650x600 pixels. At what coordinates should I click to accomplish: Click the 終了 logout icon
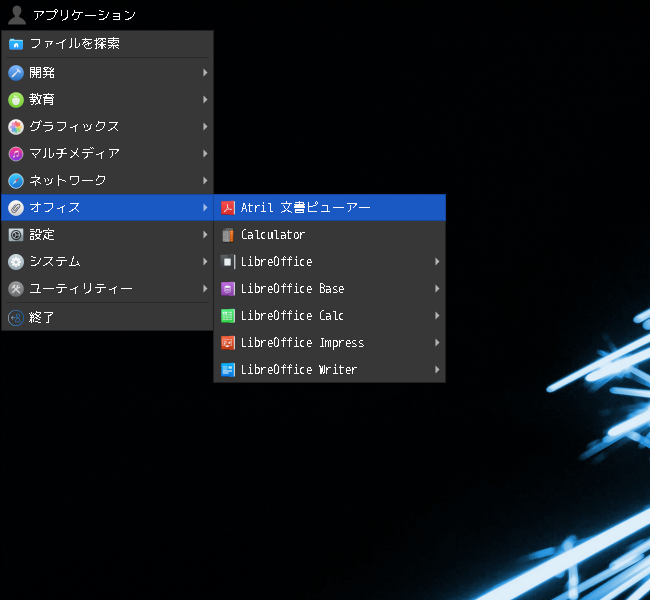pyautogui.click(x=16, y=318)
